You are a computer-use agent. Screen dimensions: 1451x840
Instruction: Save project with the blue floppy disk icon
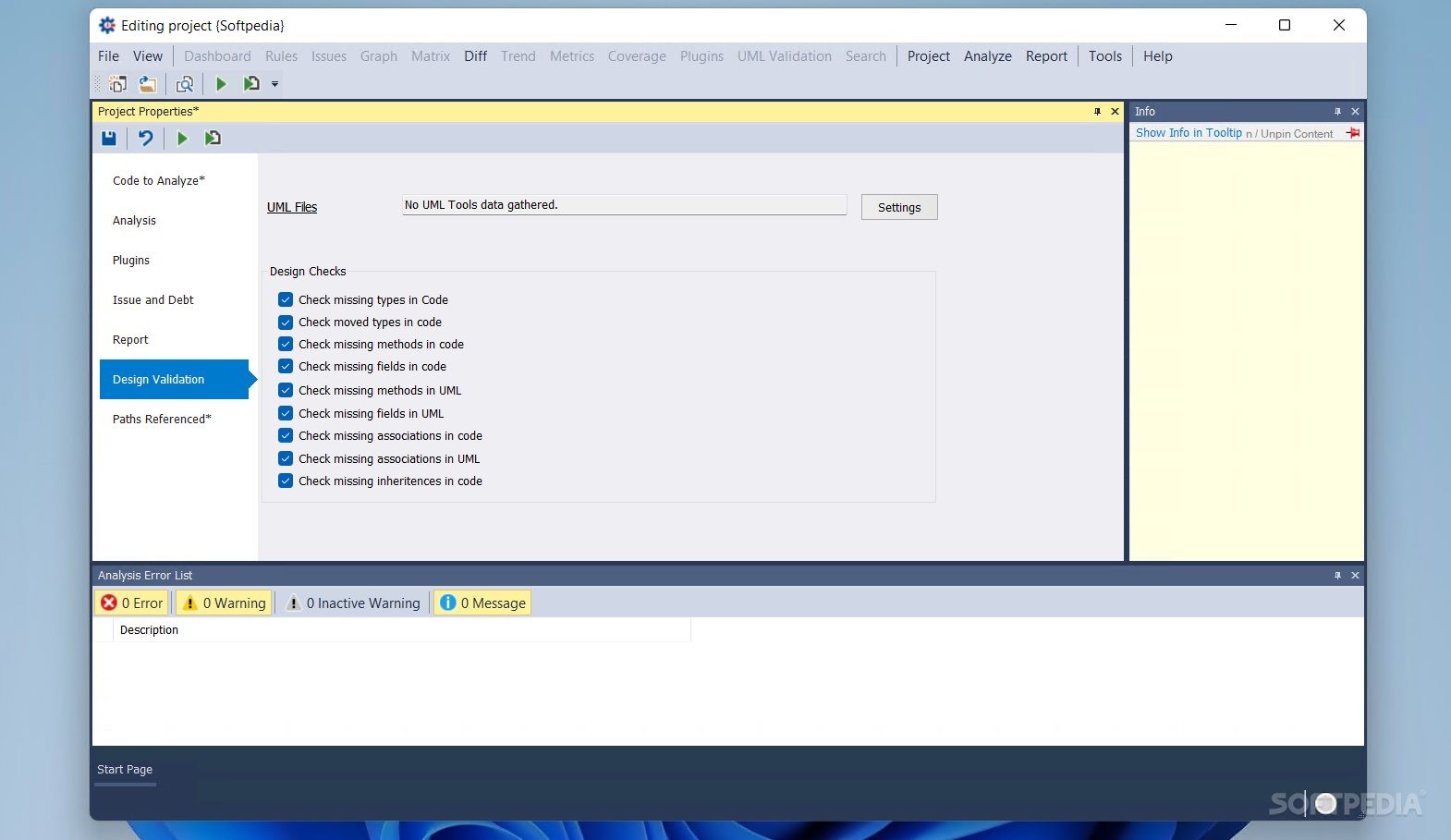click(109, 138)
